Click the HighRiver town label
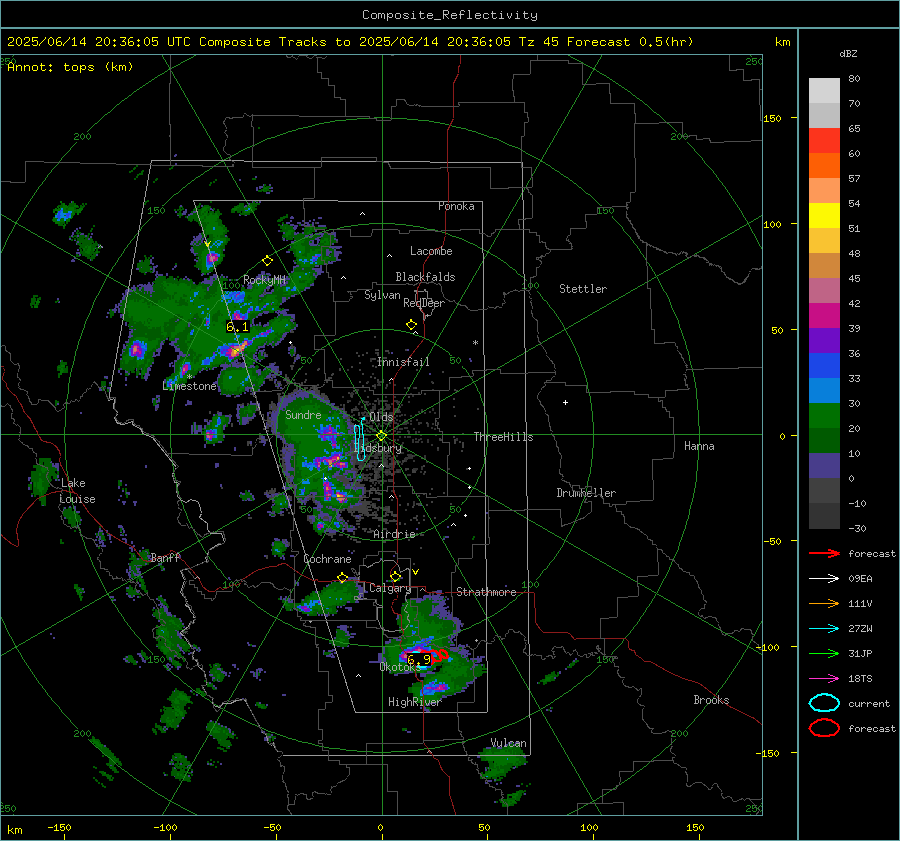 [415, 702]
